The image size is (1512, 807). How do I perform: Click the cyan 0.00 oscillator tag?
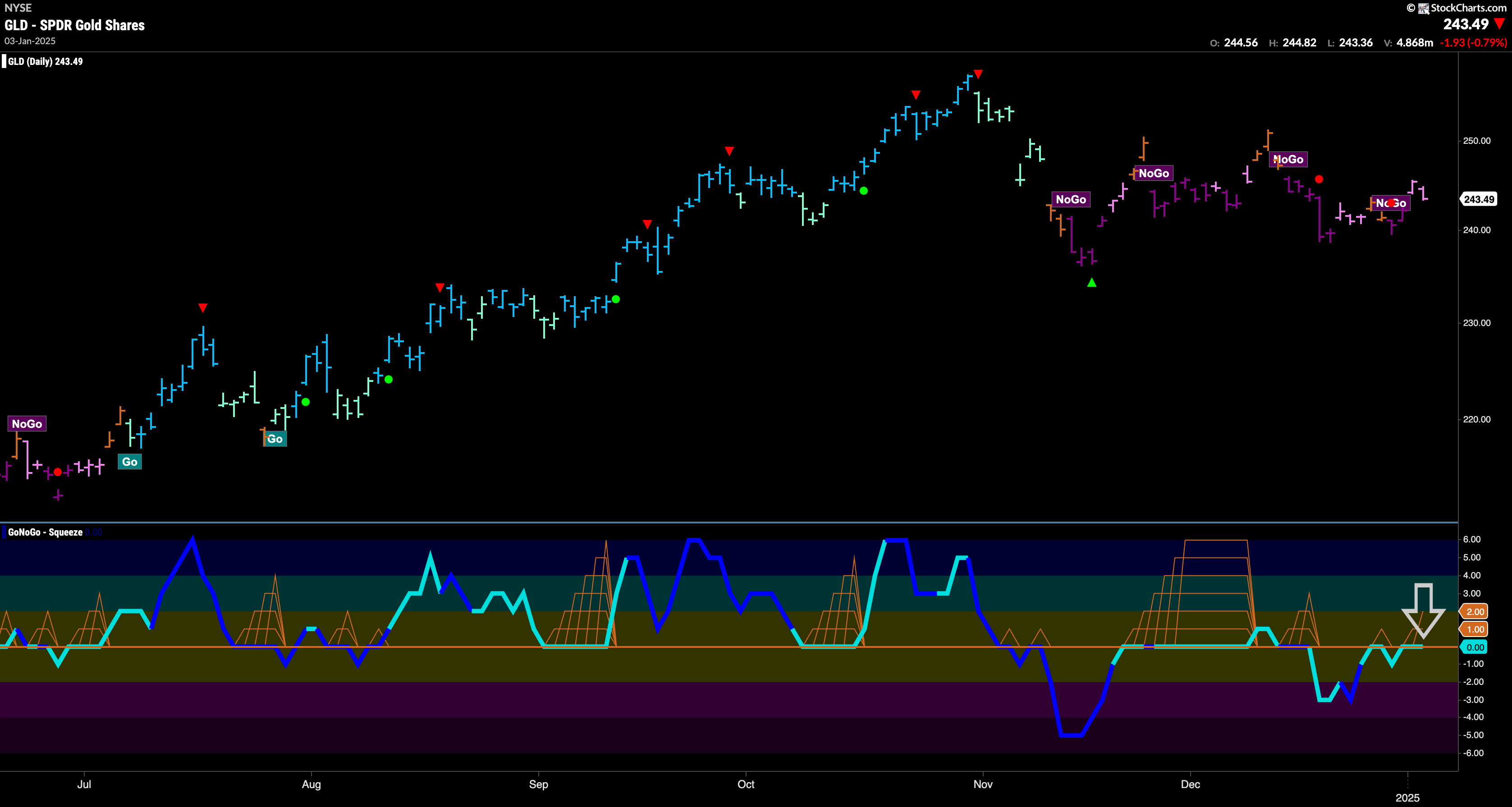(1474, 647)
